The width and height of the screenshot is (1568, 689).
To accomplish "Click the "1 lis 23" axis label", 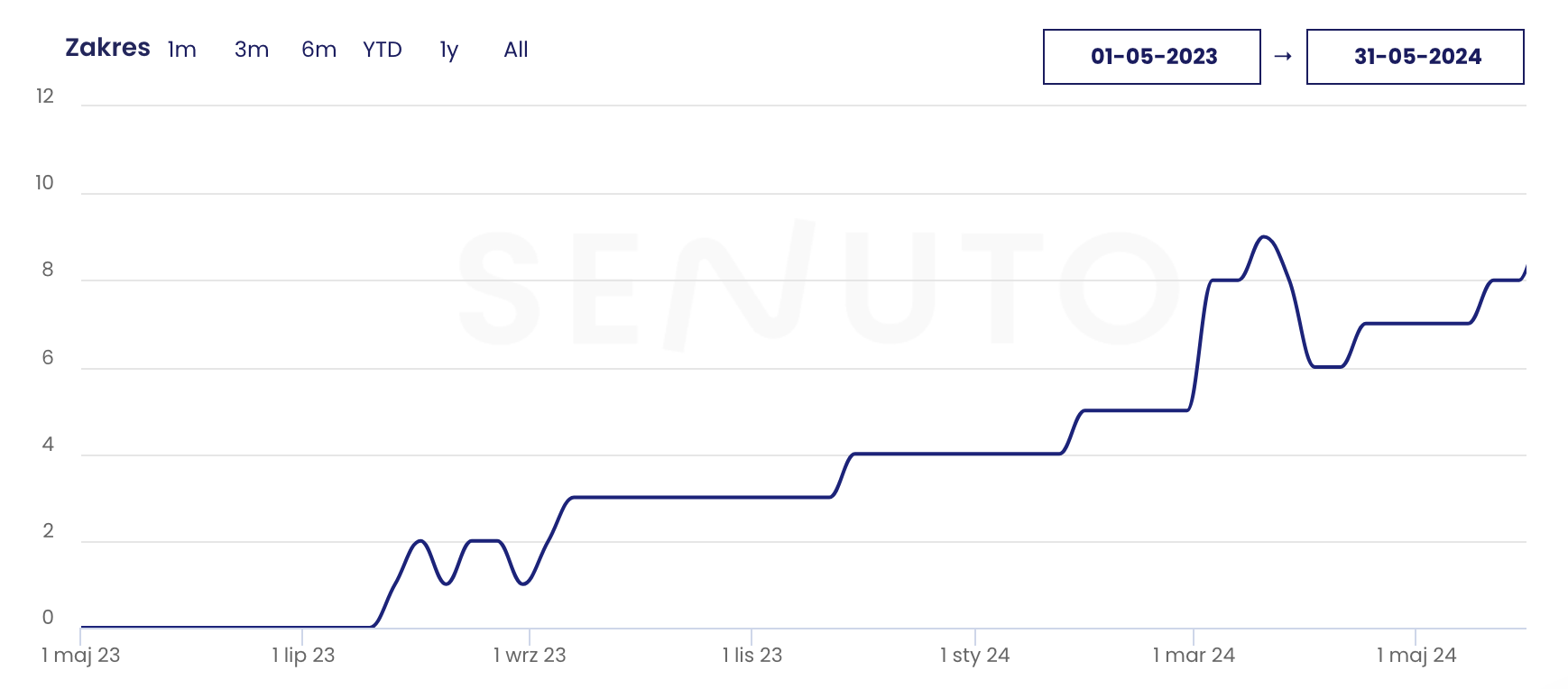I will 752,656.
